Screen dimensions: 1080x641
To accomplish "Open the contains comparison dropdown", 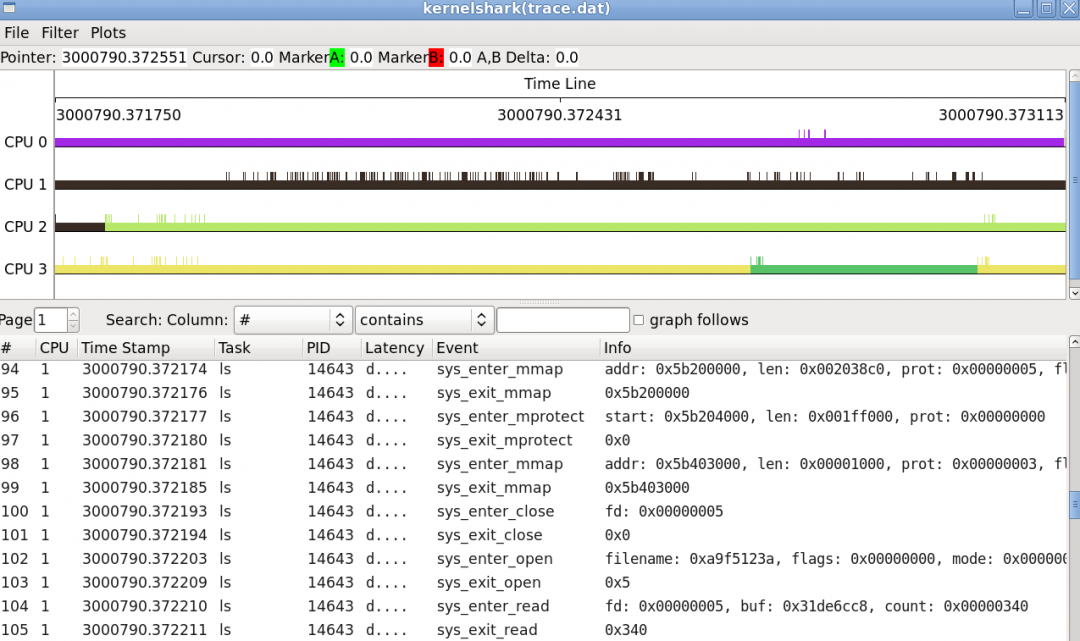I will (424, 319).
